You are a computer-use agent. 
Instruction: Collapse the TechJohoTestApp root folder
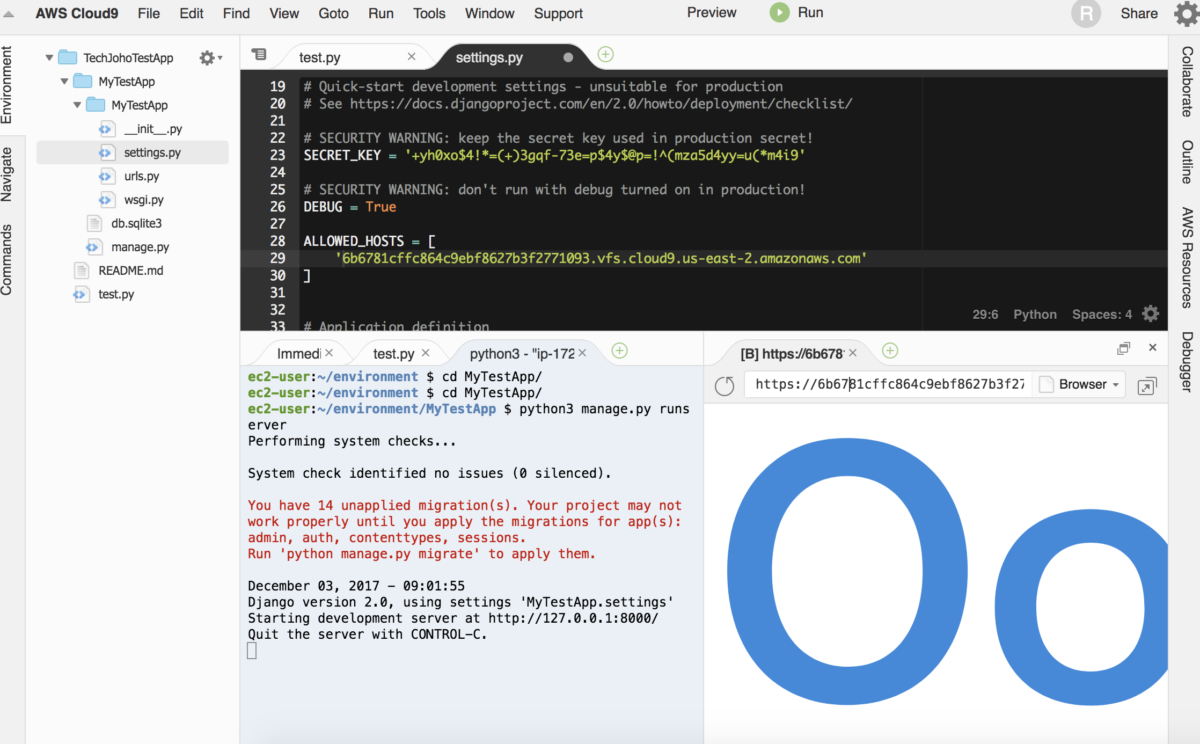(49, 58)
